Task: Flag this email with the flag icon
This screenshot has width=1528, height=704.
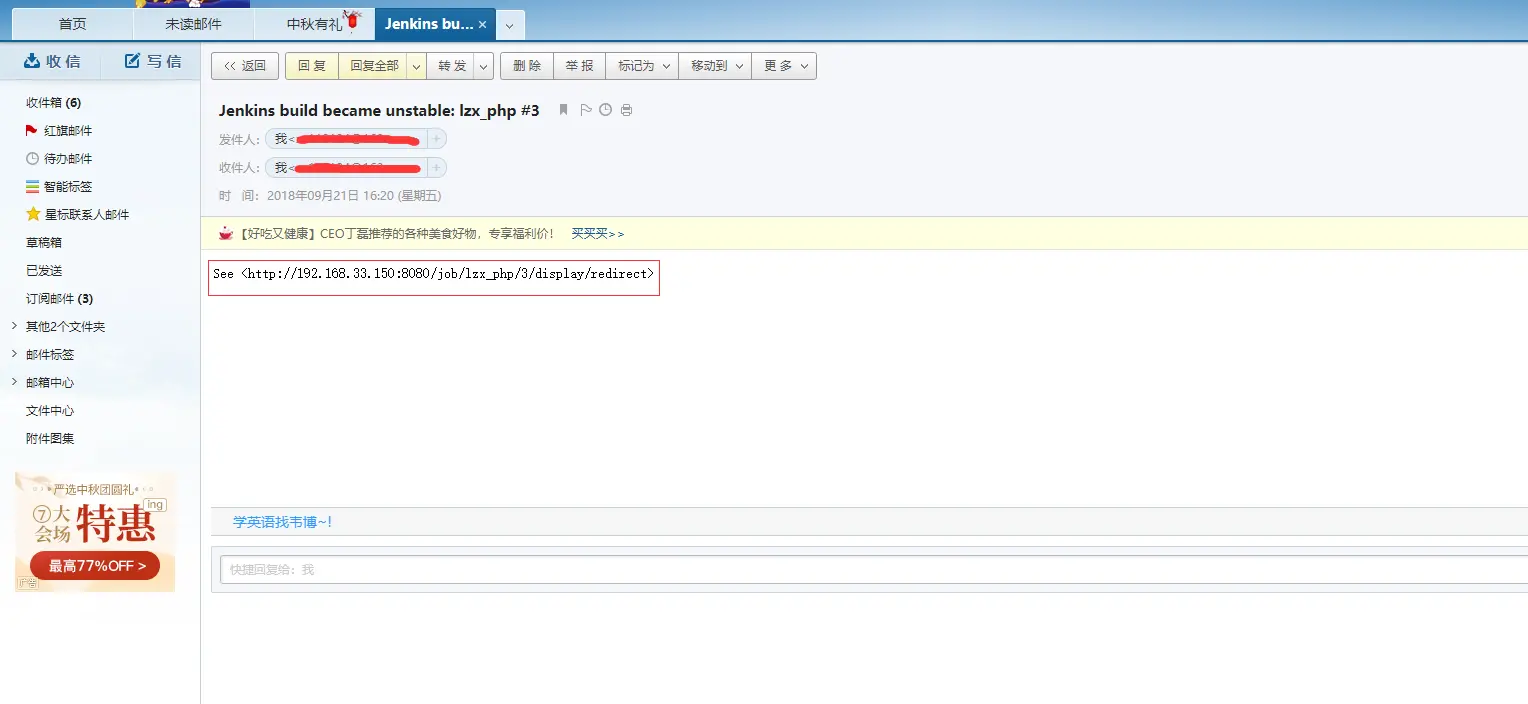Action: click(x=586, y=110)
